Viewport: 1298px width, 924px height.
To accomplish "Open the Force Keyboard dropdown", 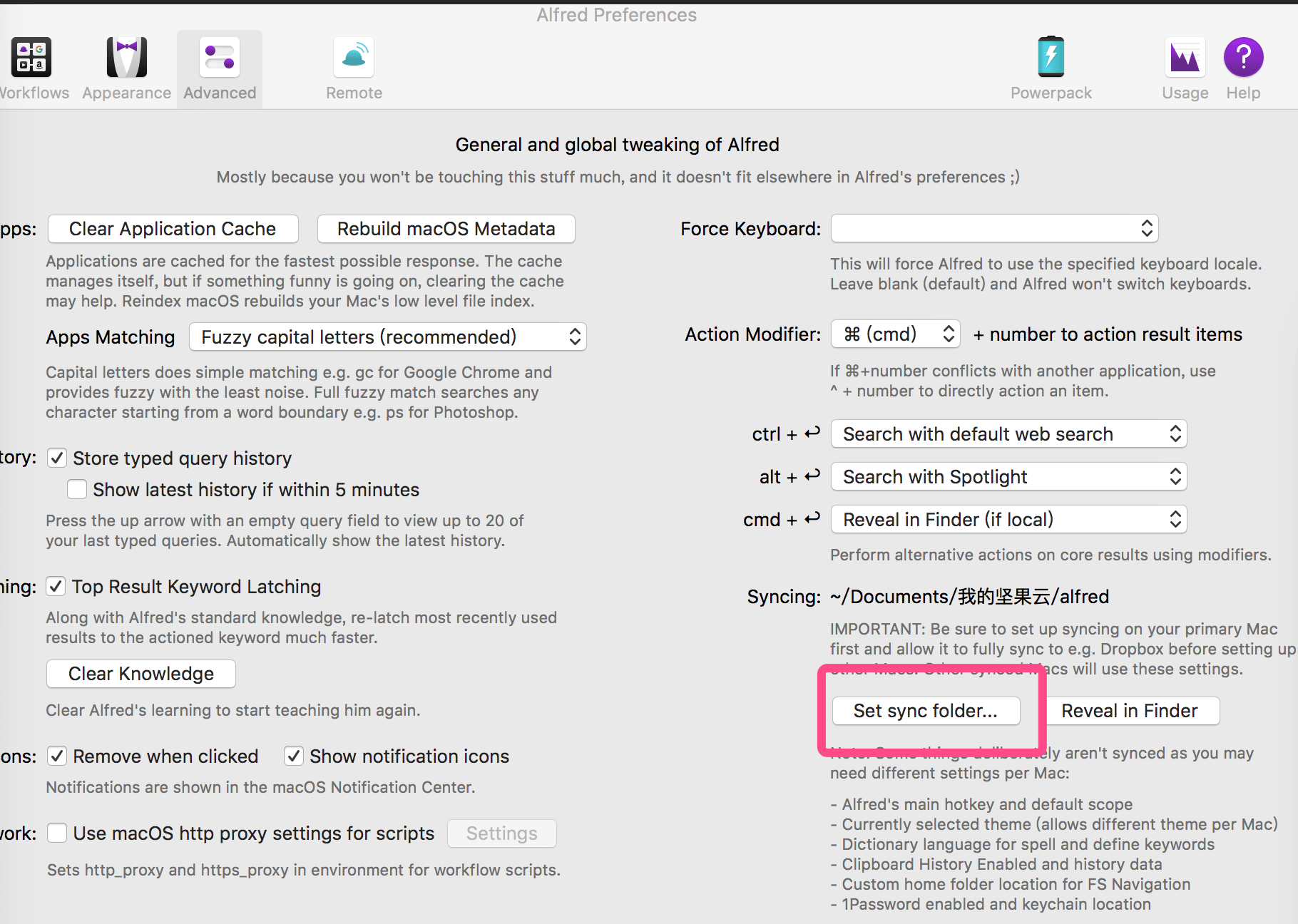I will pyautogui.click(x=995, y=228).
